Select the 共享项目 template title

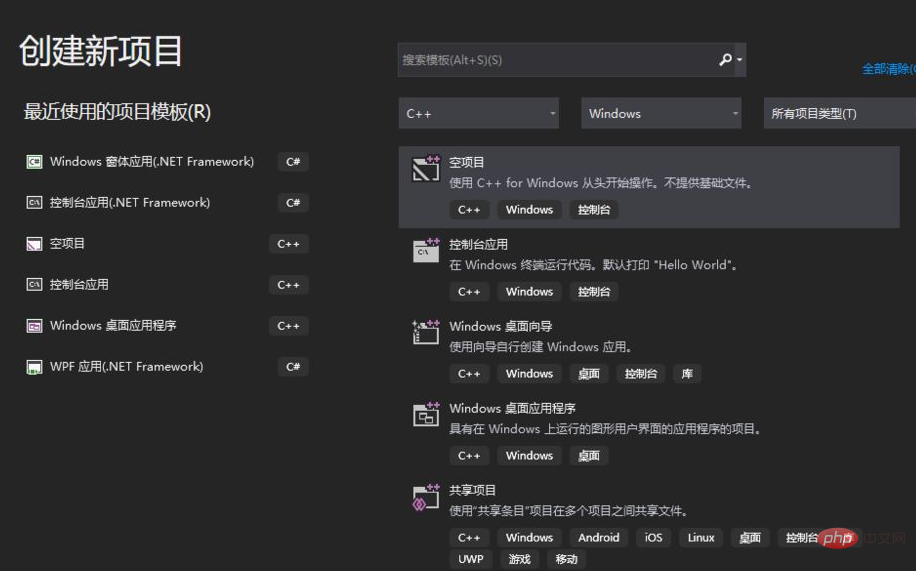click(472, 490)
